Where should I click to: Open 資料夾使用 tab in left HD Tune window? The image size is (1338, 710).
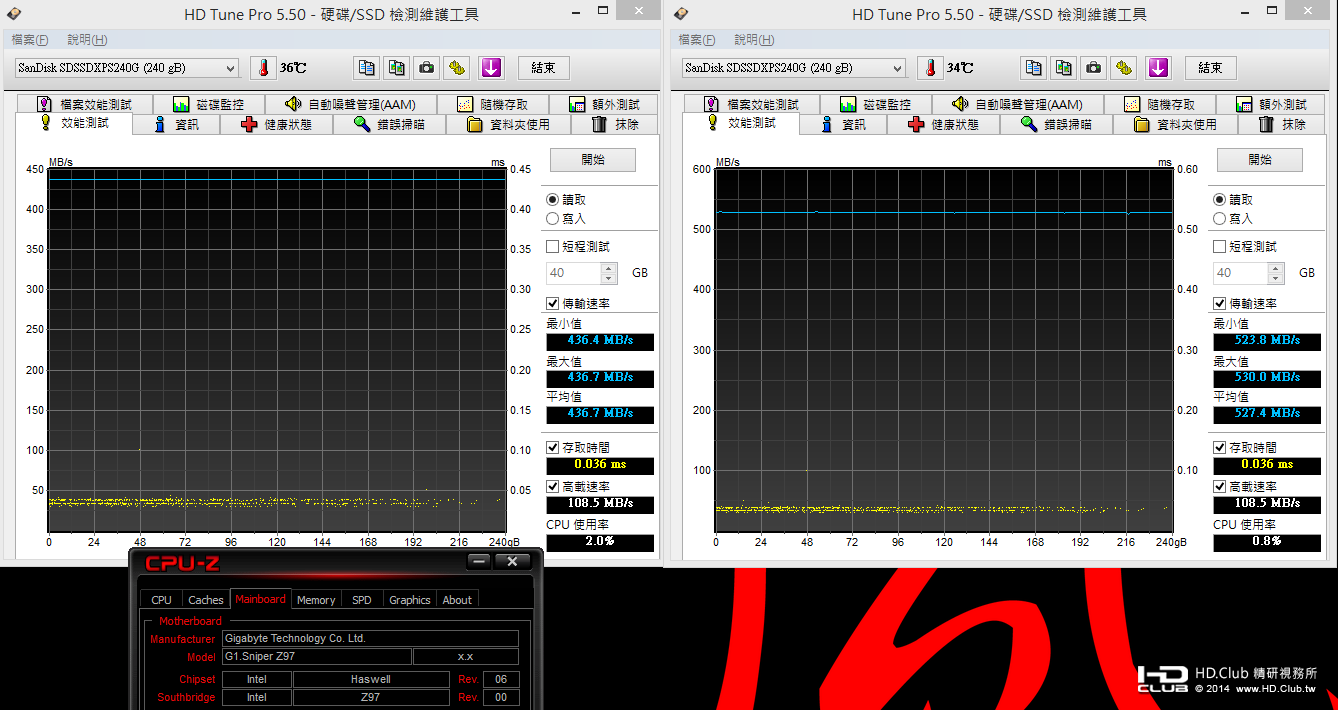pyautogui.click(x=509, y=124)
